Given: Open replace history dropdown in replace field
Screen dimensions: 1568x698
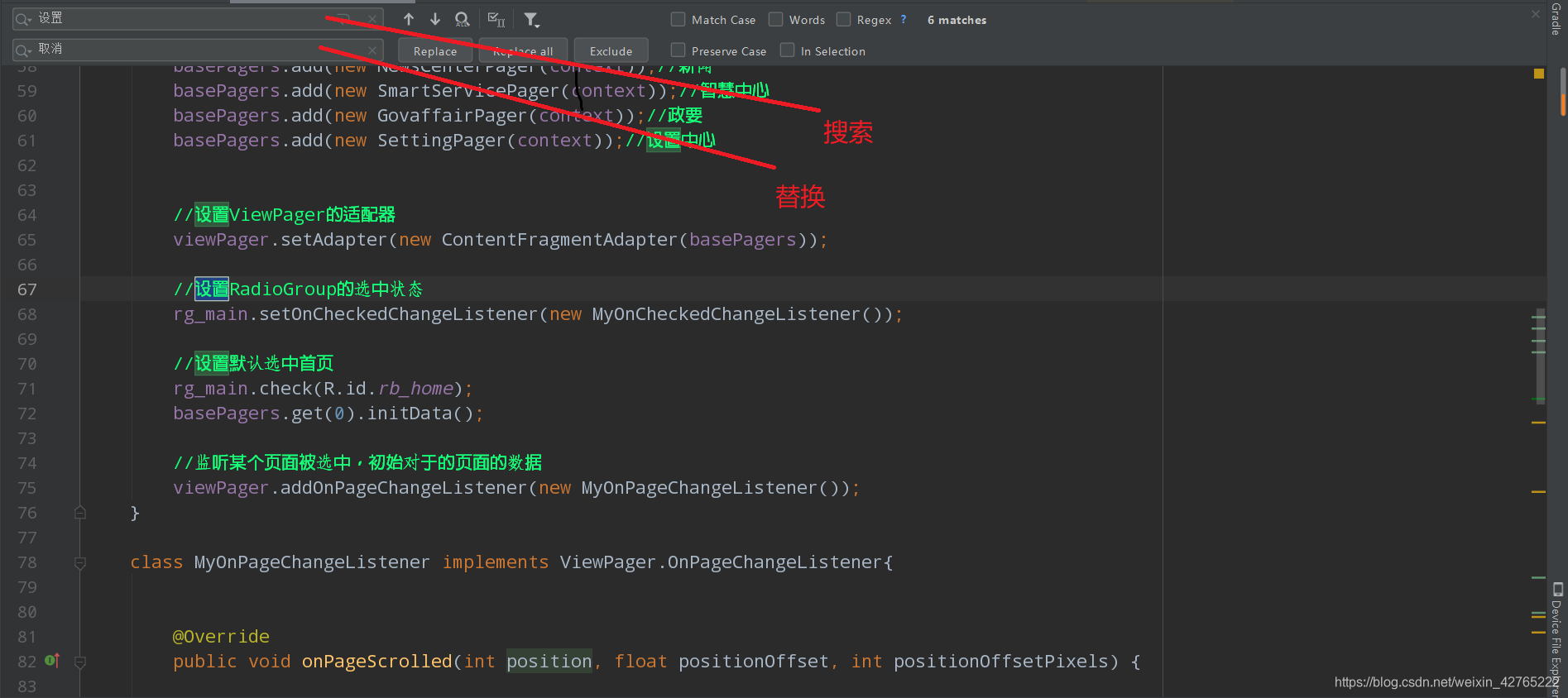Looking at the screenshot, I should click(23, 50).
